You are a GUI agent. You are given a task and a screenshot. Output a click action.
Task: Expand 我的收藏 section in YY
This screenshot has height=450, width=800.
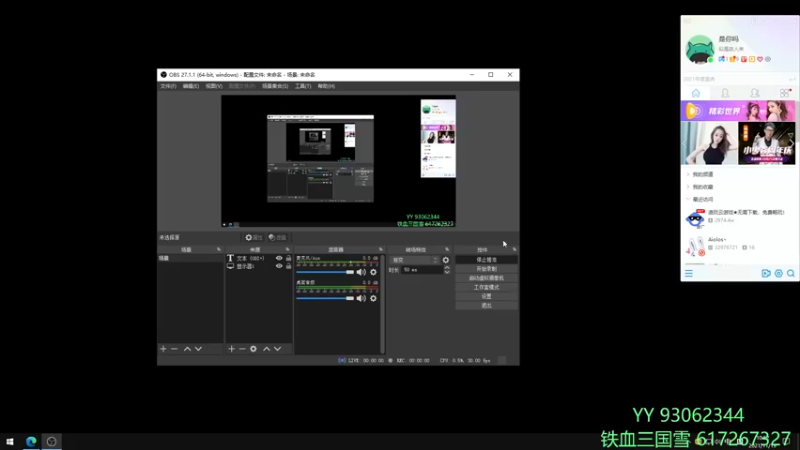point(702,187)
